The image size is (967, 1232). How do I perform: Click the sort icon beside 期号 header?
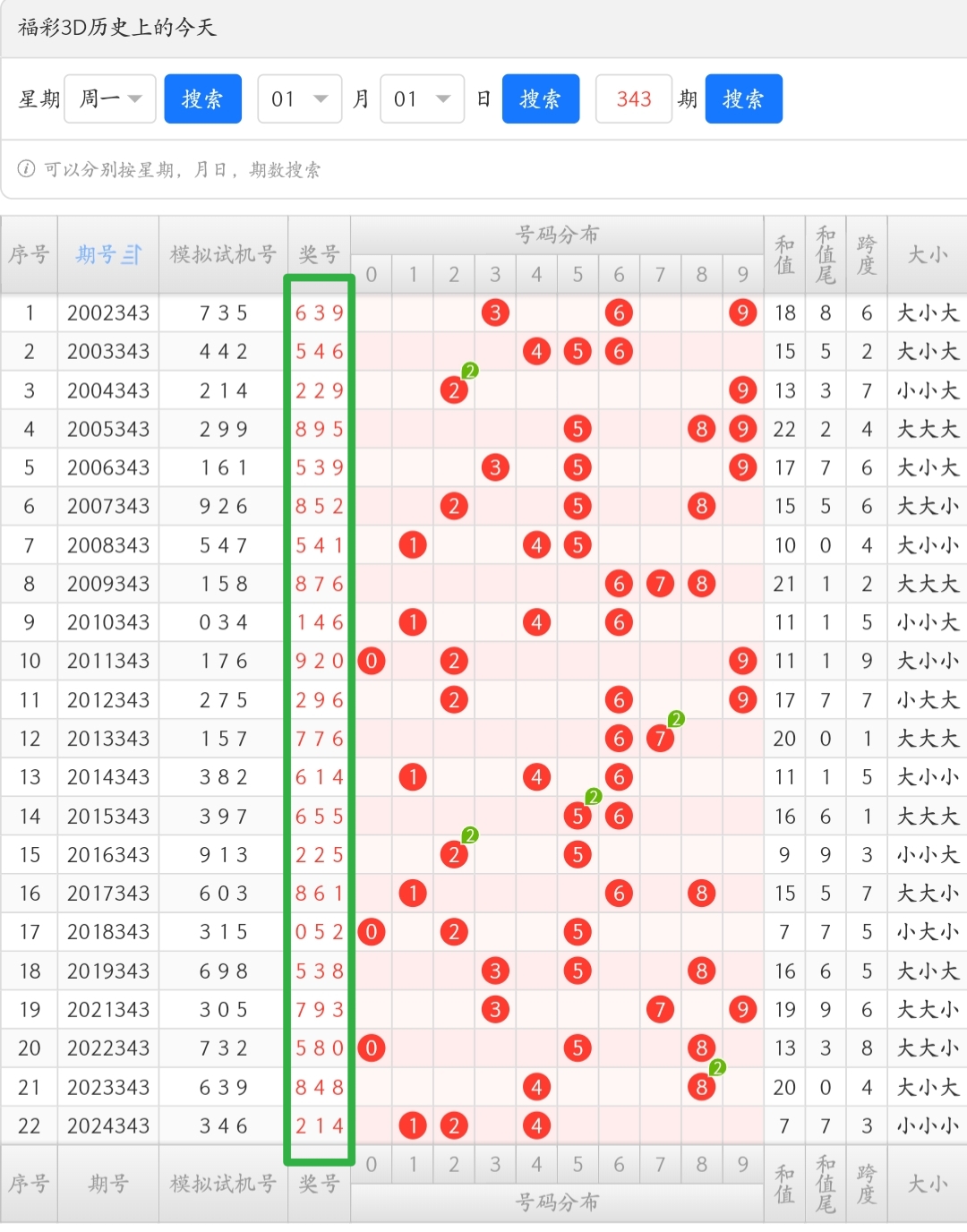point(132,255)
